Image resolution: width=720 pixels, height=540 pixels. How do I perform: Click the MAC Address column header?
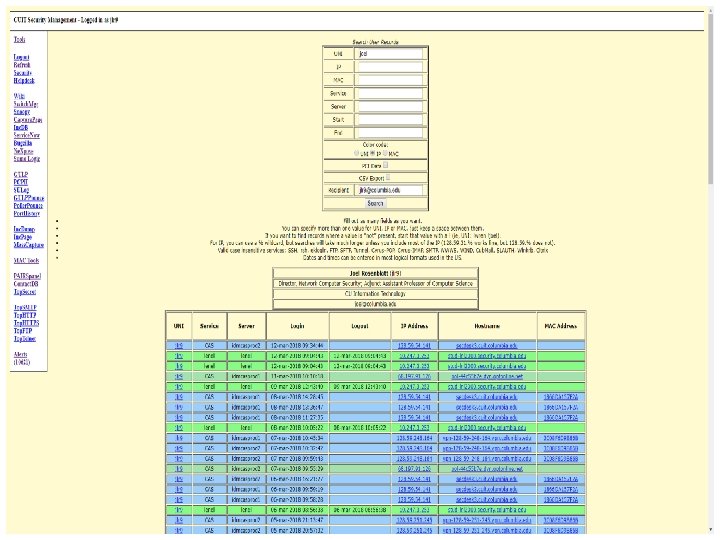coord(560,326)
